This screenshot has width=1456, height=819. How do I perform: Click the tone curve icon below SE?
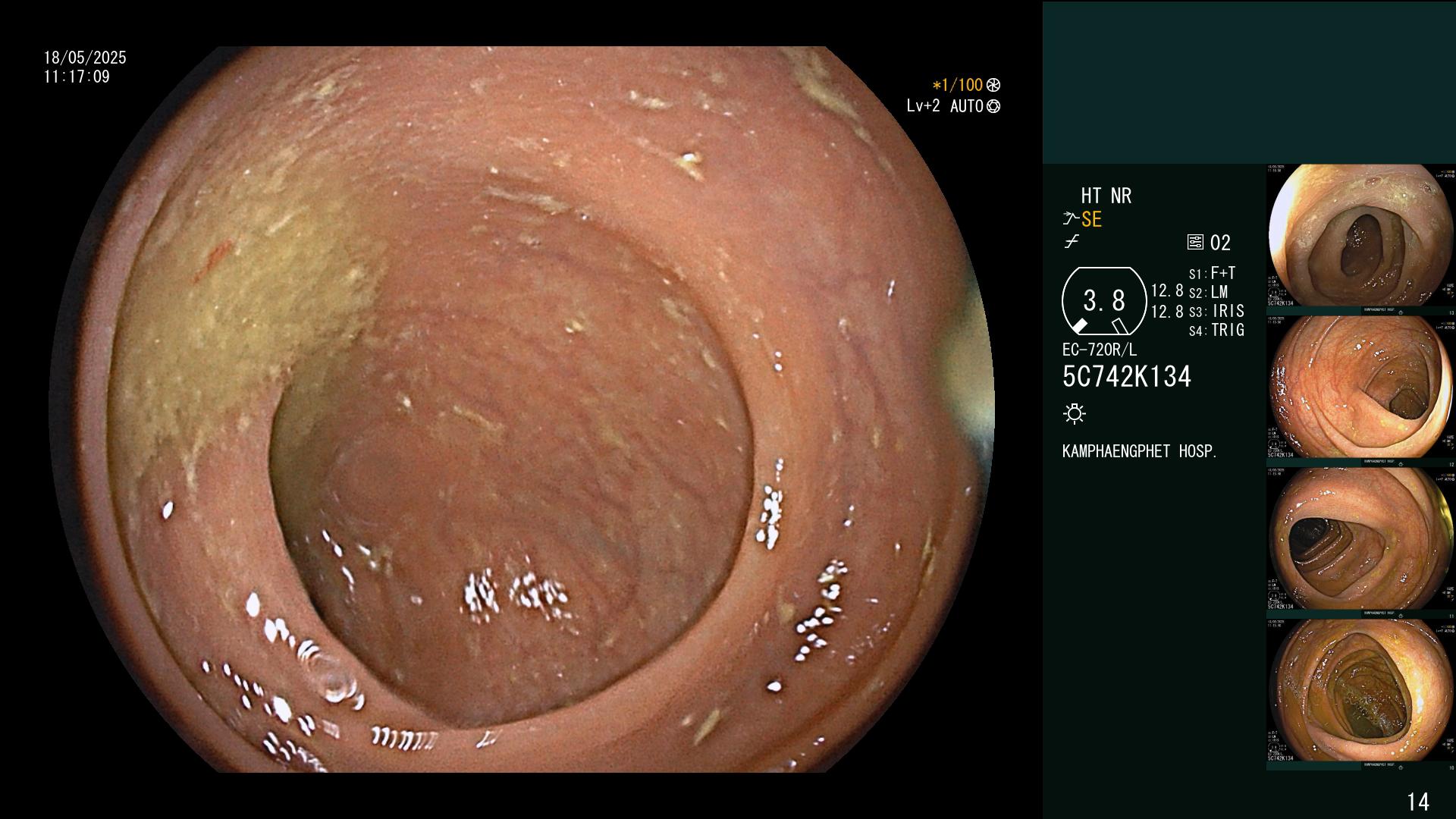[1072, 242]
